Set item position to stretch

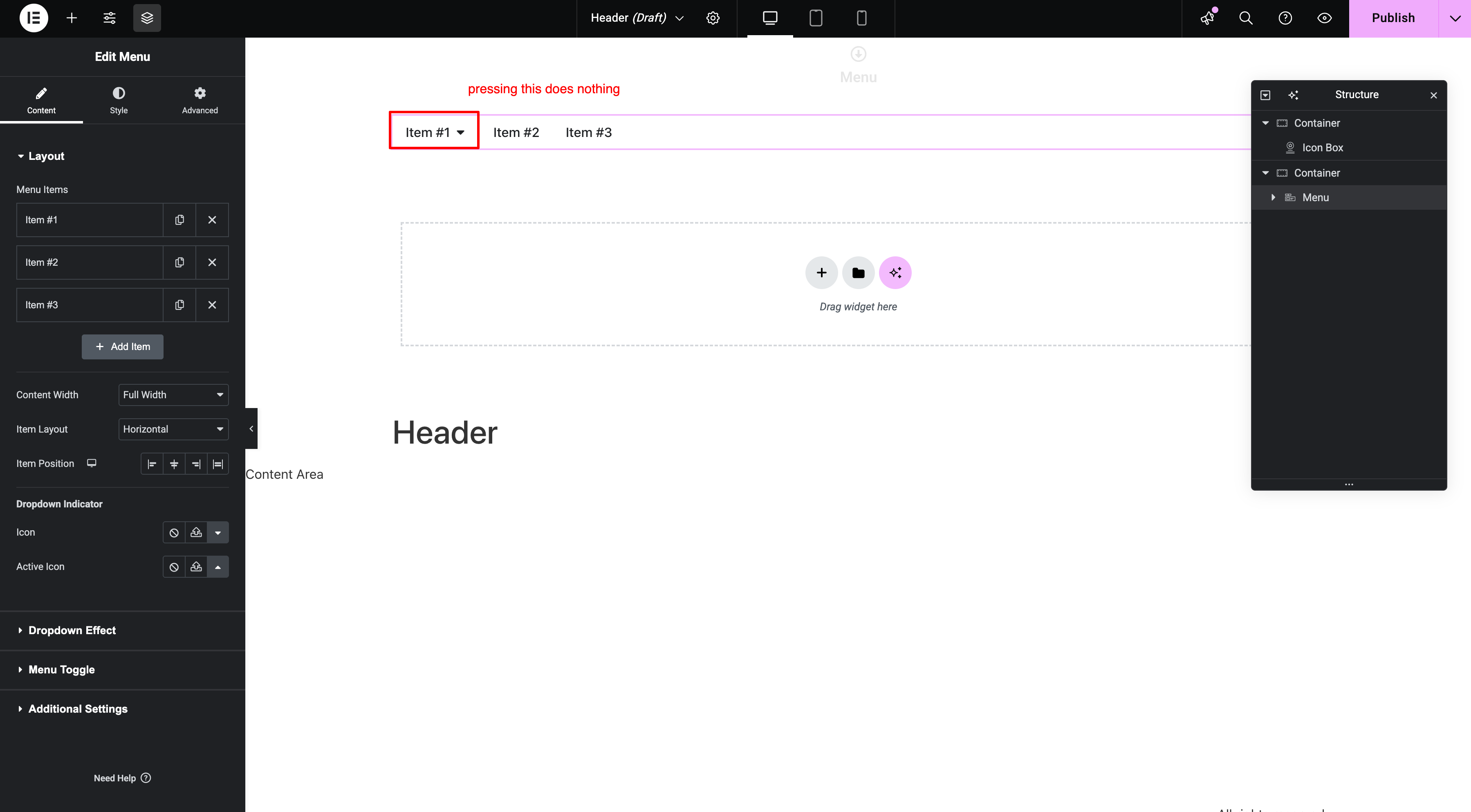(218, 464)
